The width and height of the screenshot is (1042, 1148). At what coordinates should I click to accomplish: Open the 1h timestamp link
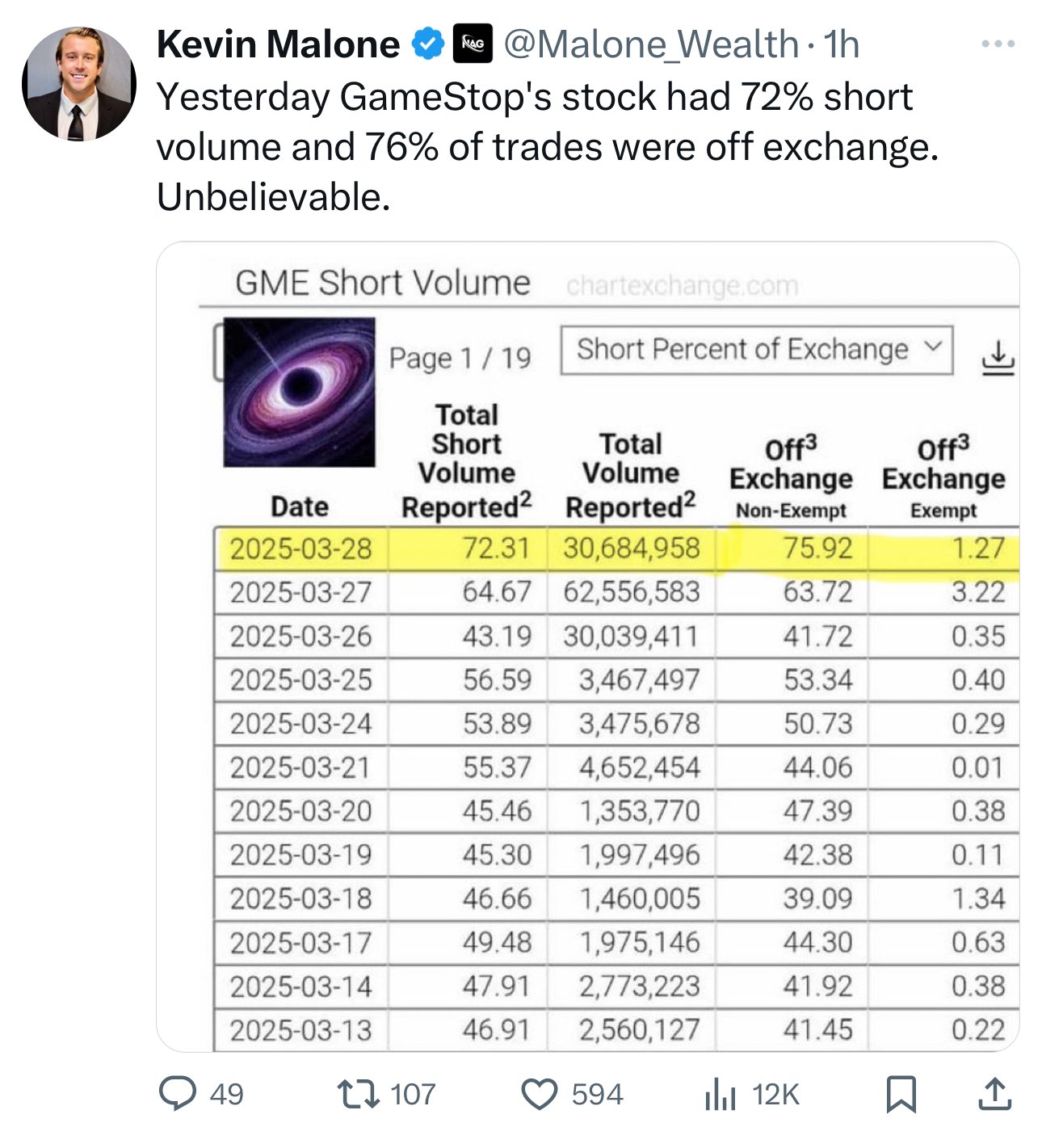tap(842, 44)
